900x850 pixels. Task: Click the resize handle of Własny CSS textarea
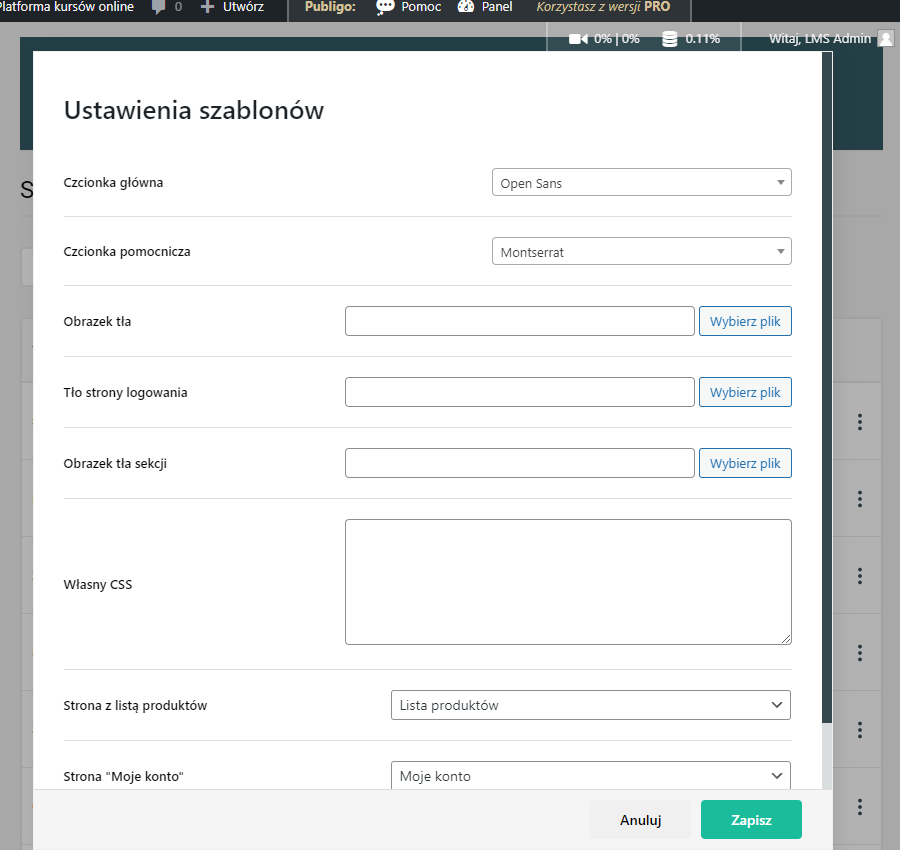tap(786, 639)
